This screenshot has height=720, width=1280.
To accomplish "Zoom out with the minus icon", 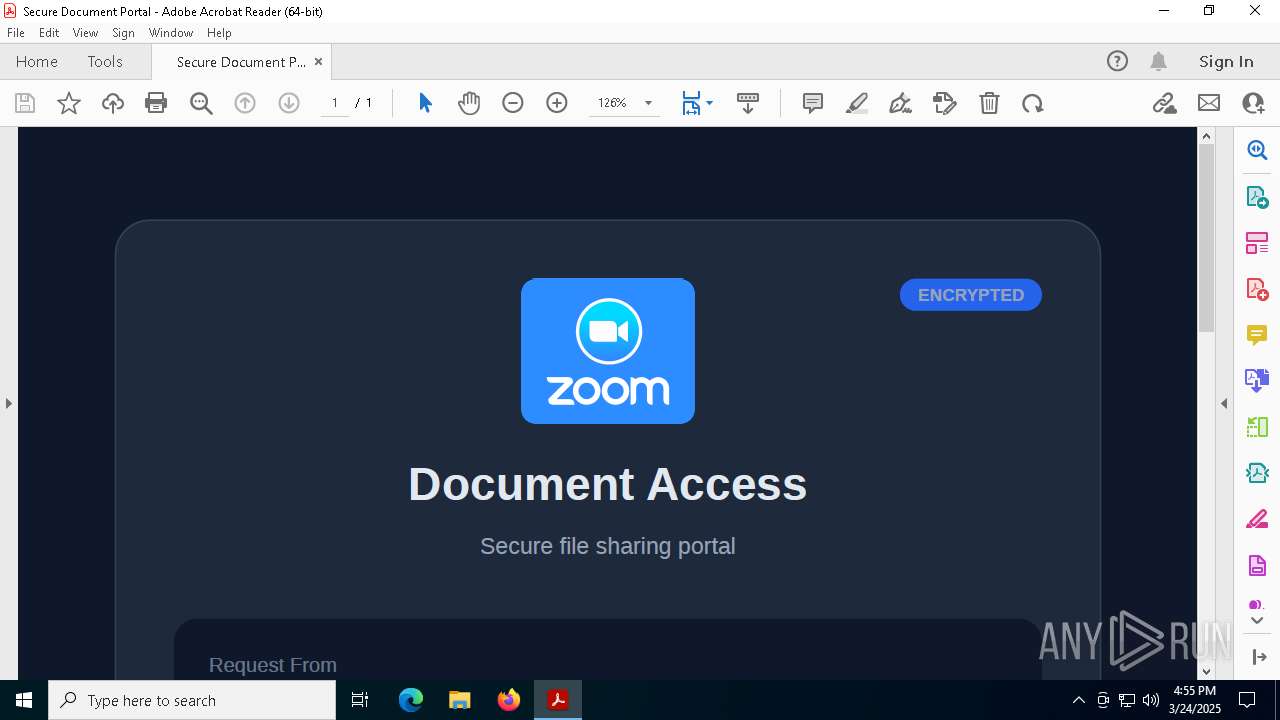I will (513, 103).
